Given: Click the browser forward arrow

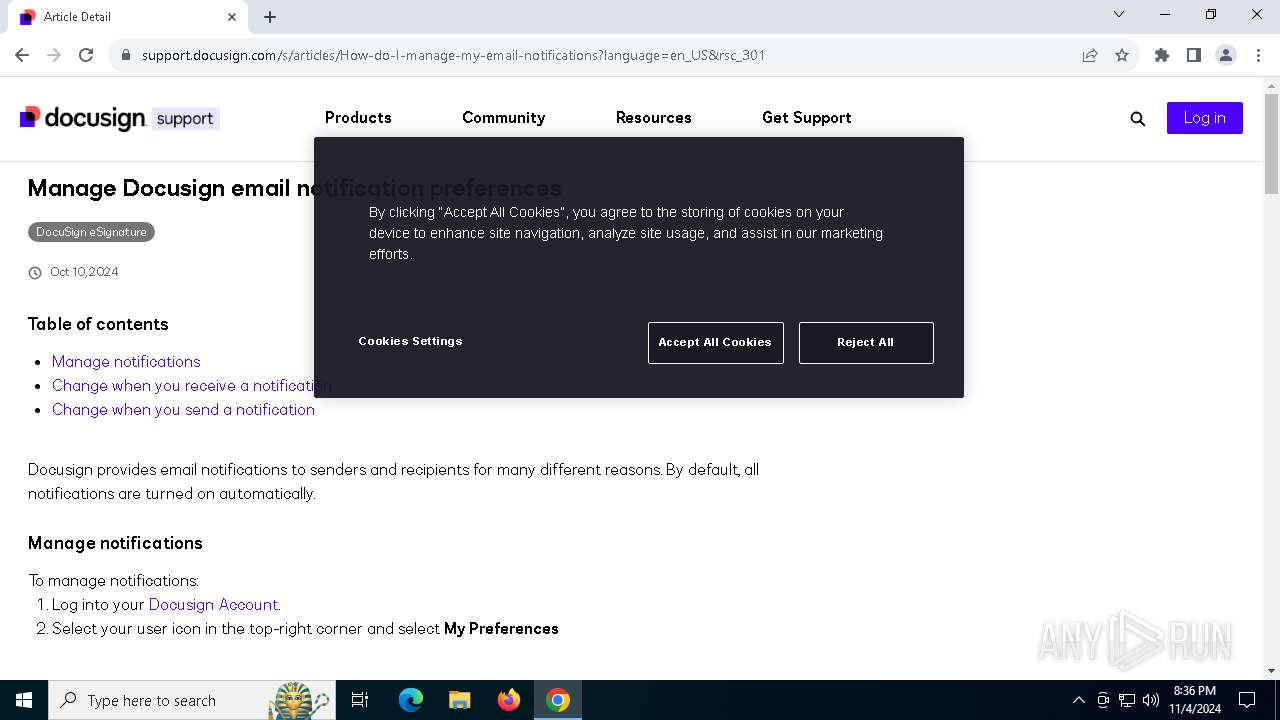Looking at the screenshot, I should click(x=54, y=55).
